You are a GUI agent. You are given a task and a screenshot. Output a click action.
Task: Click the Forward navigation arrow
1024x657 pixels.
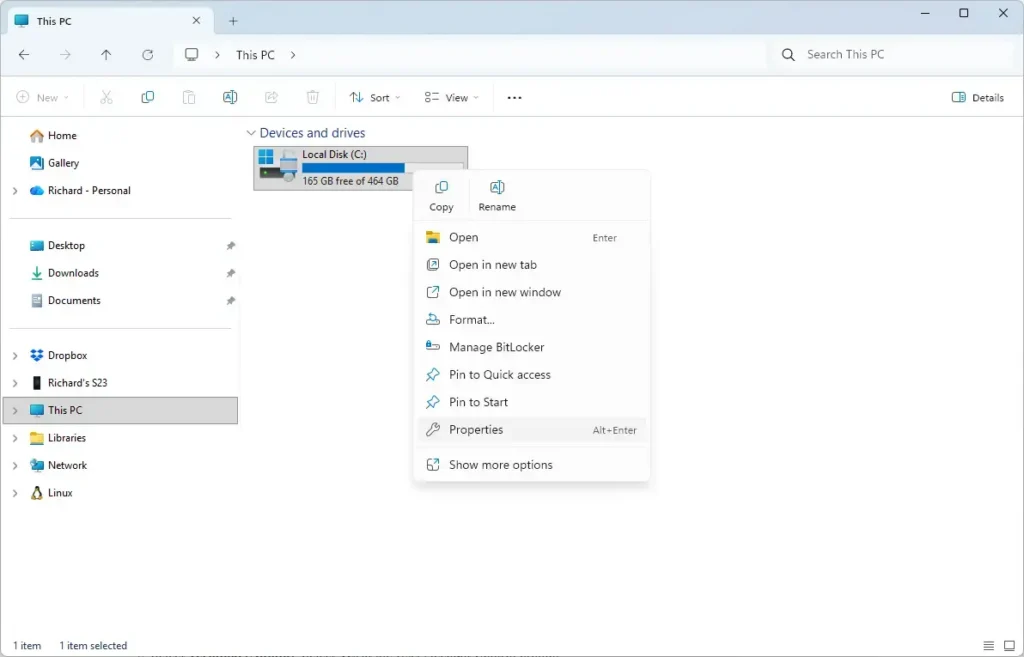[65, 55]
